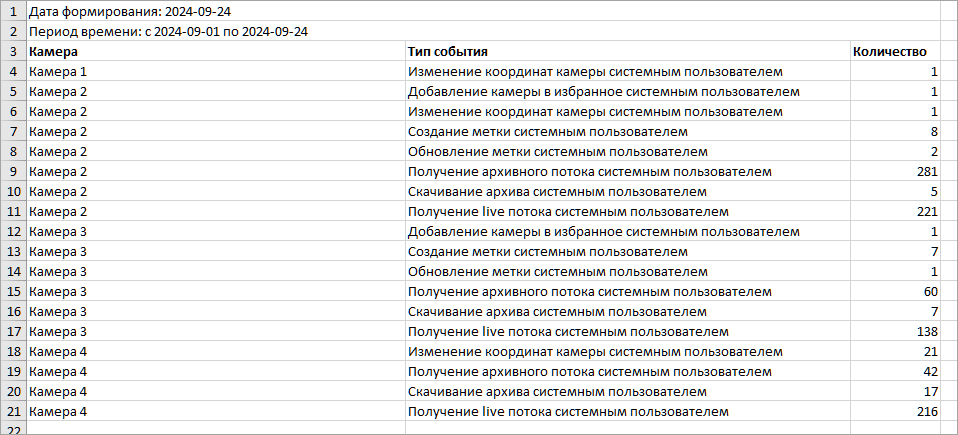Screen dimensions: 958x435
Task: Click the Камера 1 cell
Action: coord(59,71)
